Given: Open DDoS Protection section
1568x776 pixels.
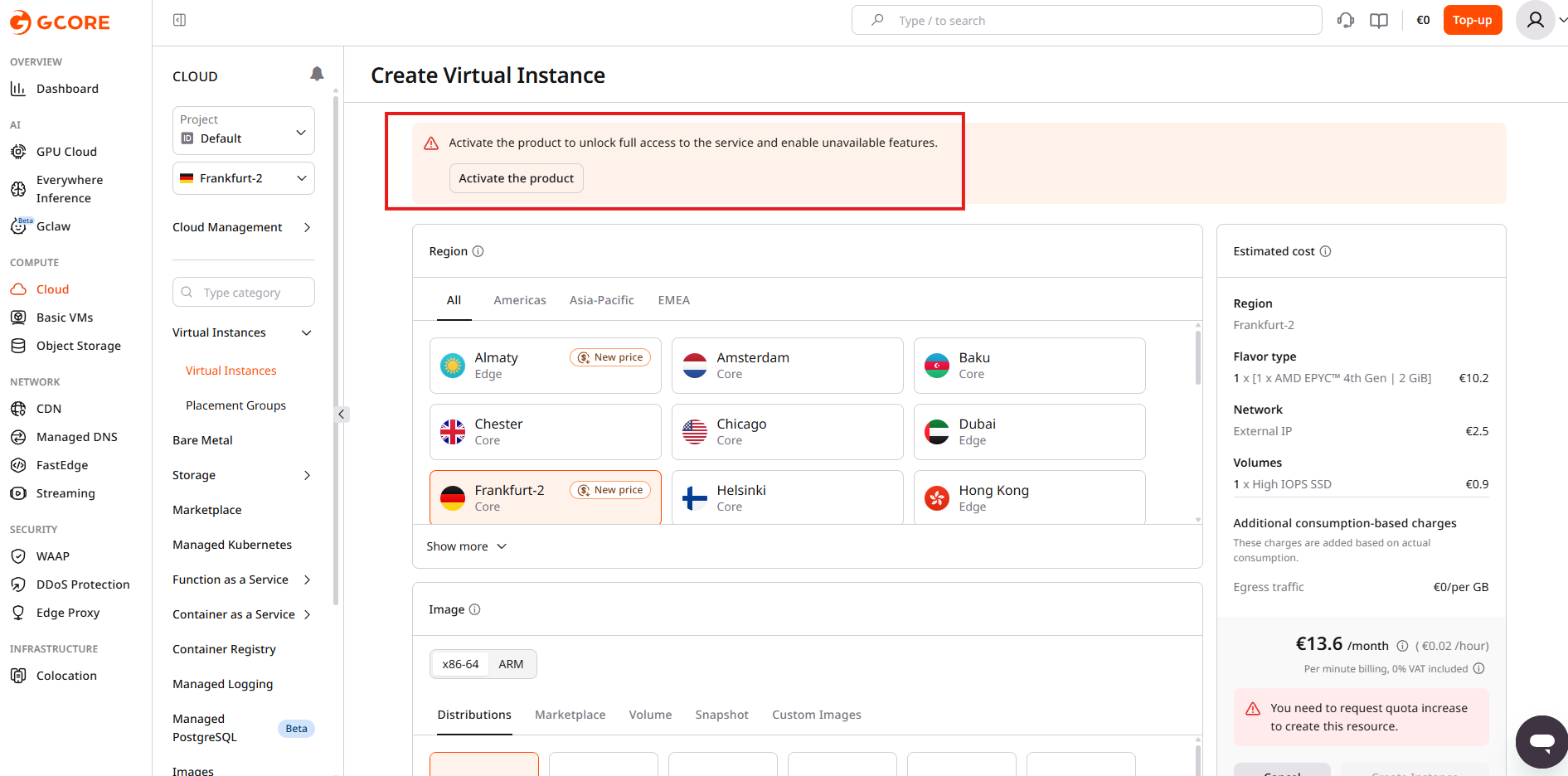Looking at the screenshot, I should [x=83, y=584].
